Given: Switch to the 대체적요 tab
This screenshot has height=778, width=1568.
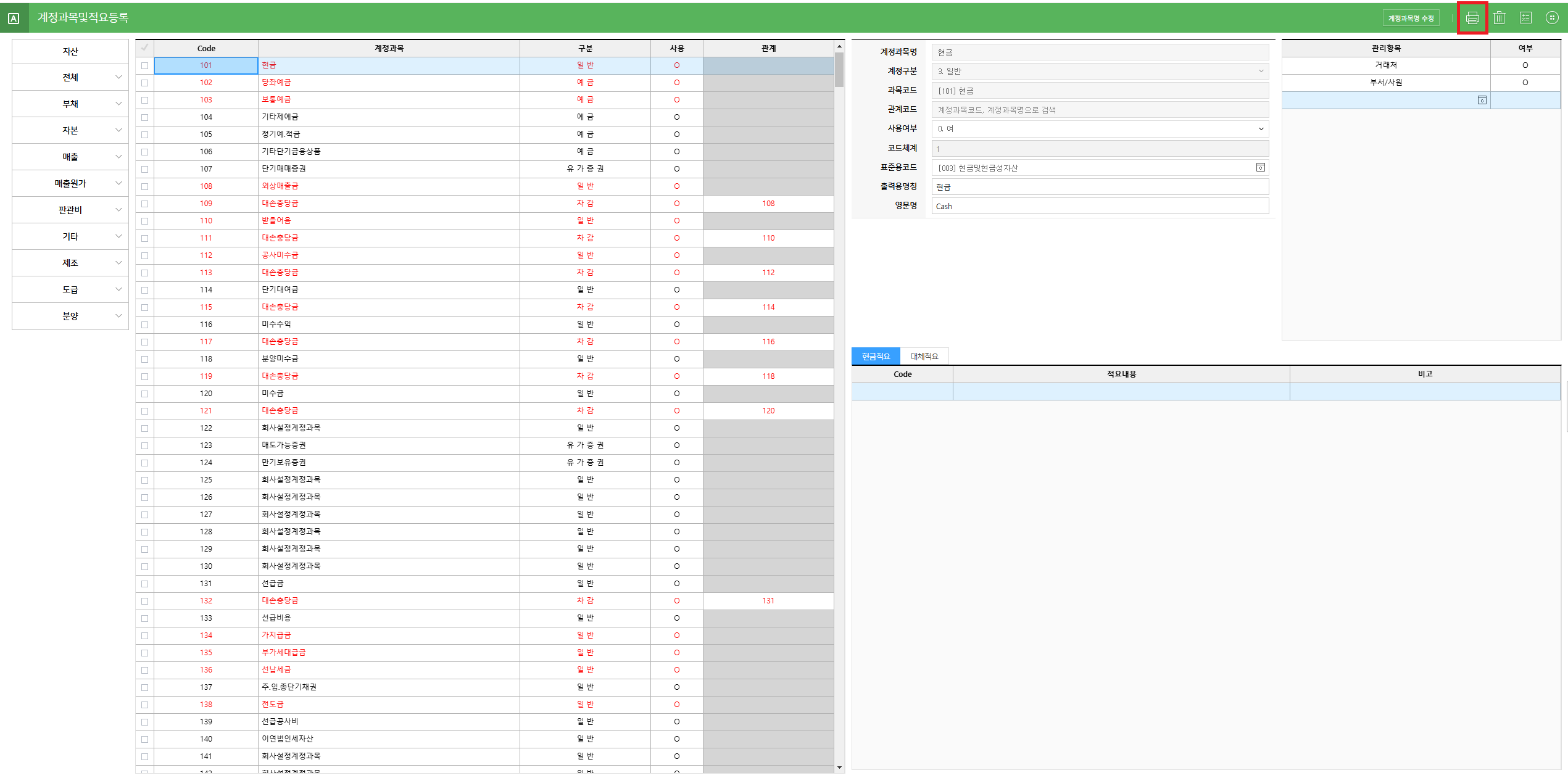Looking at the screenshot, I should [x=924, y=357].
